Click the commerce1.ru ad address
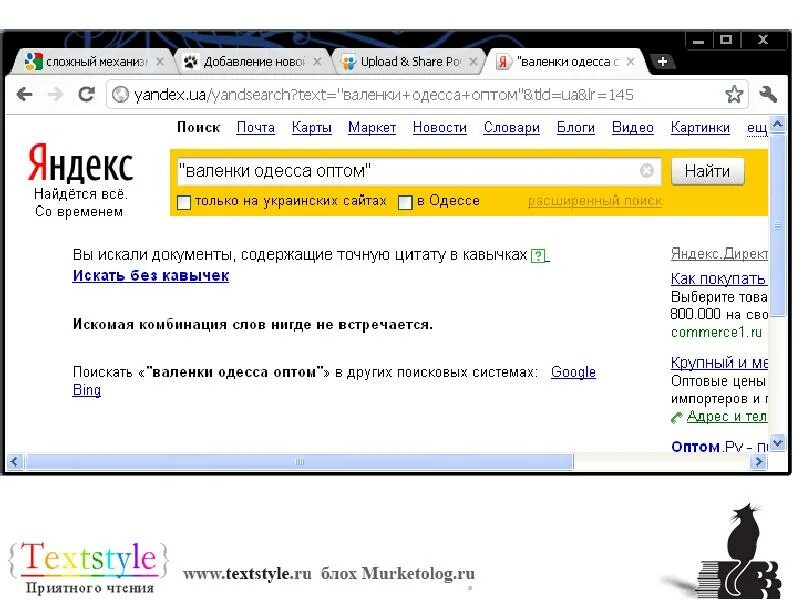The width and height of the screenshot is (800, 600). (716, 332)
